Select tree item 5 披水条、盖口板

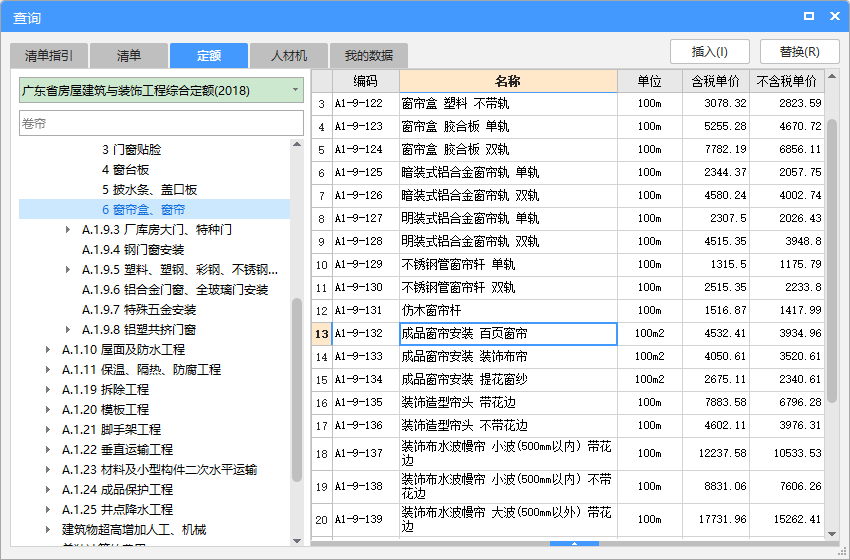click(x=150, y=190)
